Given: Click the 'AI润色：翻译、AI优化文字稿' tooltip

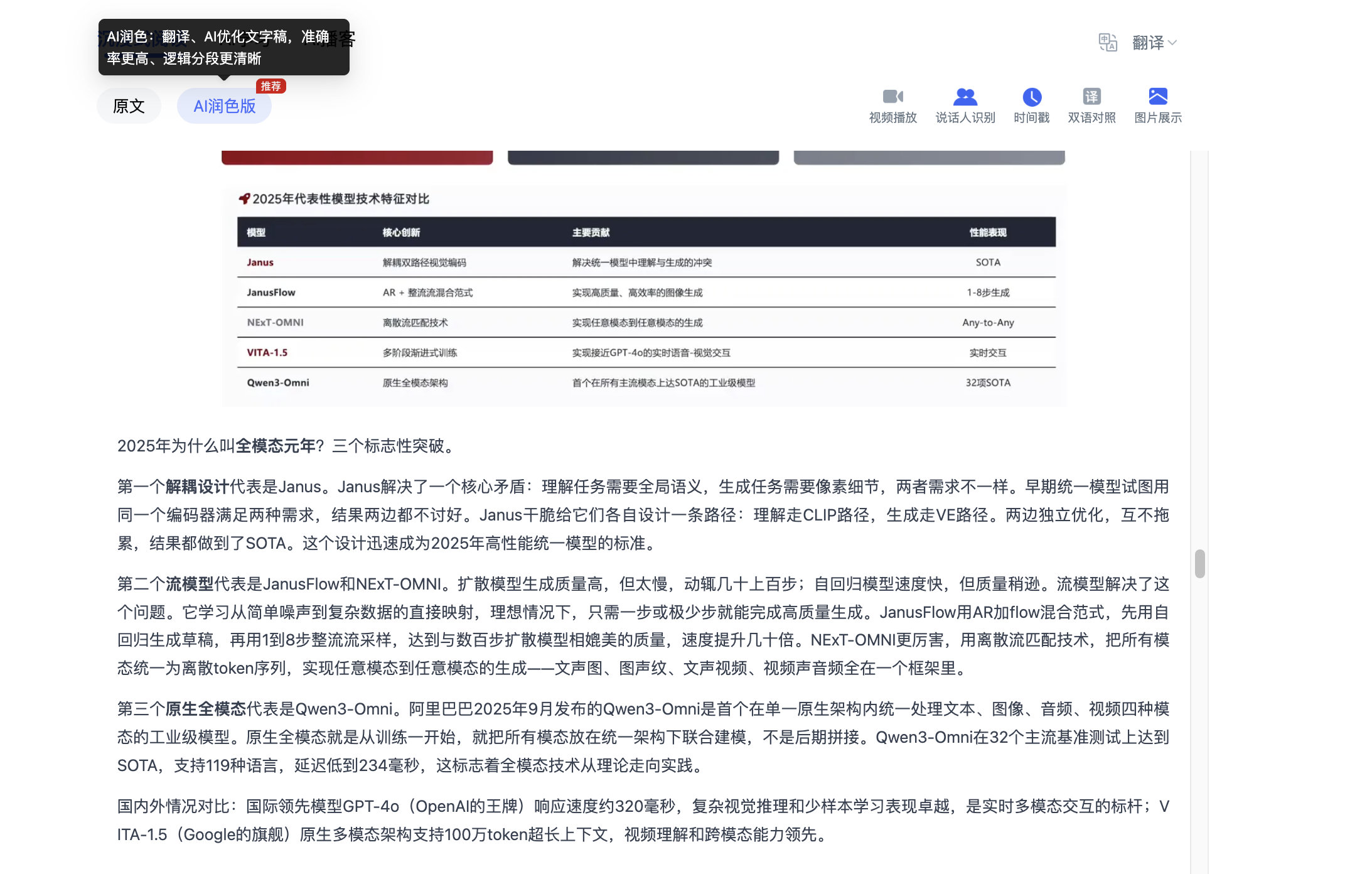Looking at the screenshot, I should pyautogui.click(x=223, y=47).
